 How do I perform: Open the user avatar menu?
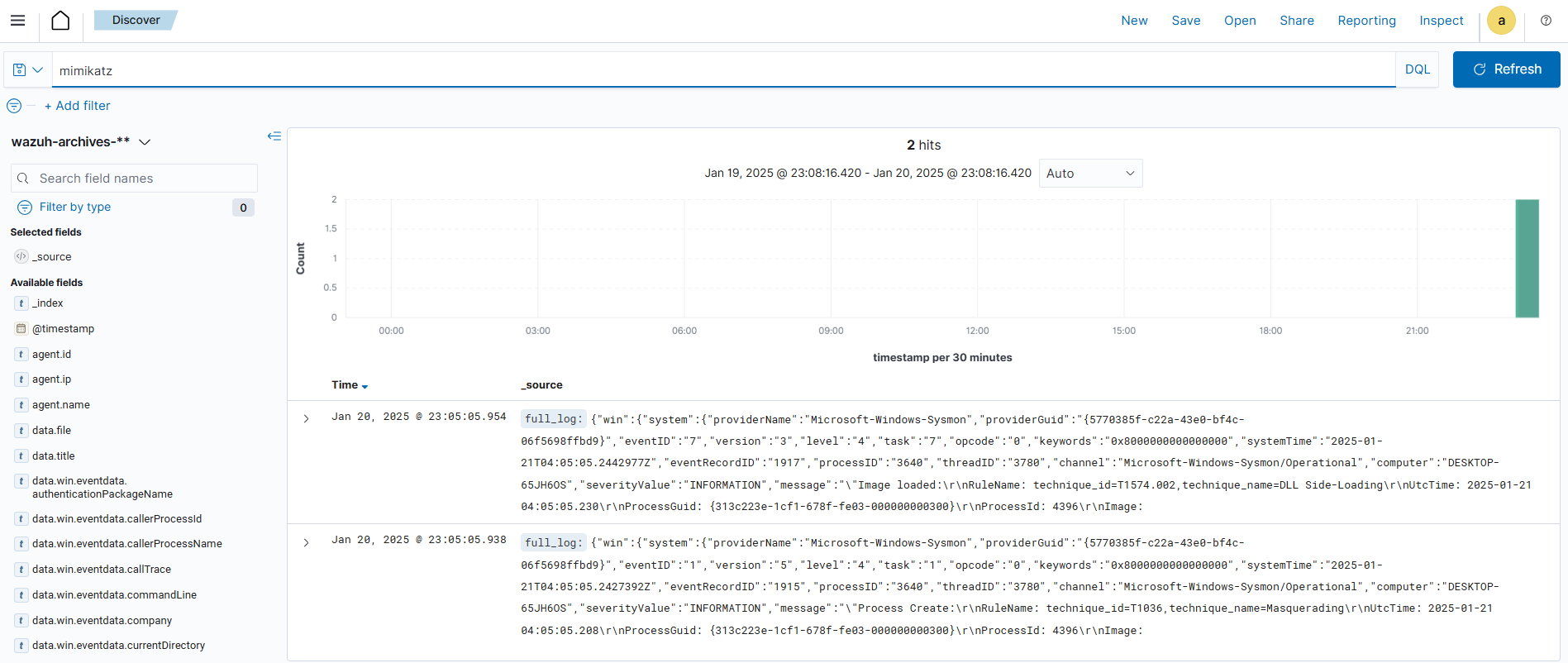tap(1501, 21)
